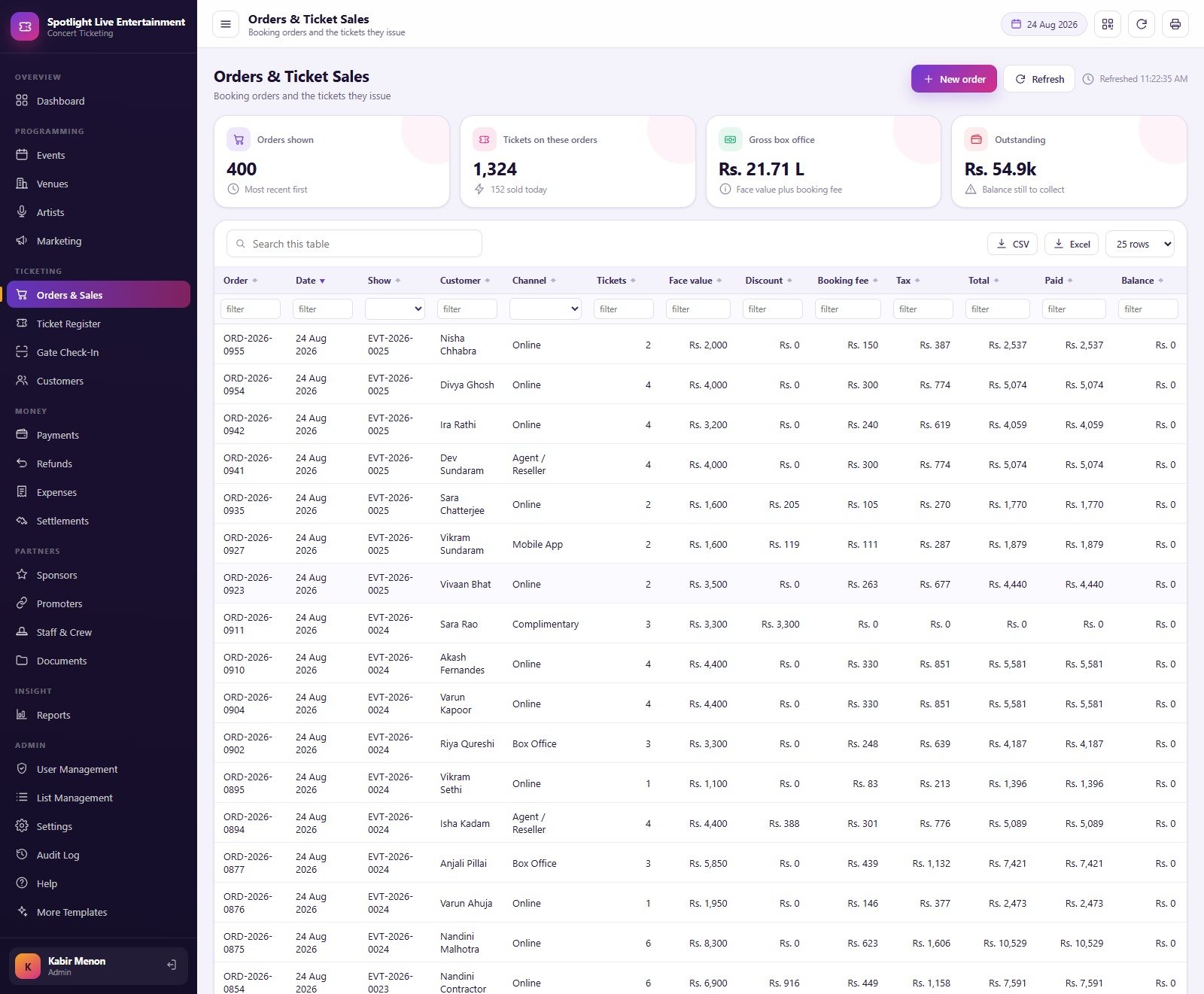
Task: Click the Settings gear icon in sidebar
Action: [x=22, y=826]
